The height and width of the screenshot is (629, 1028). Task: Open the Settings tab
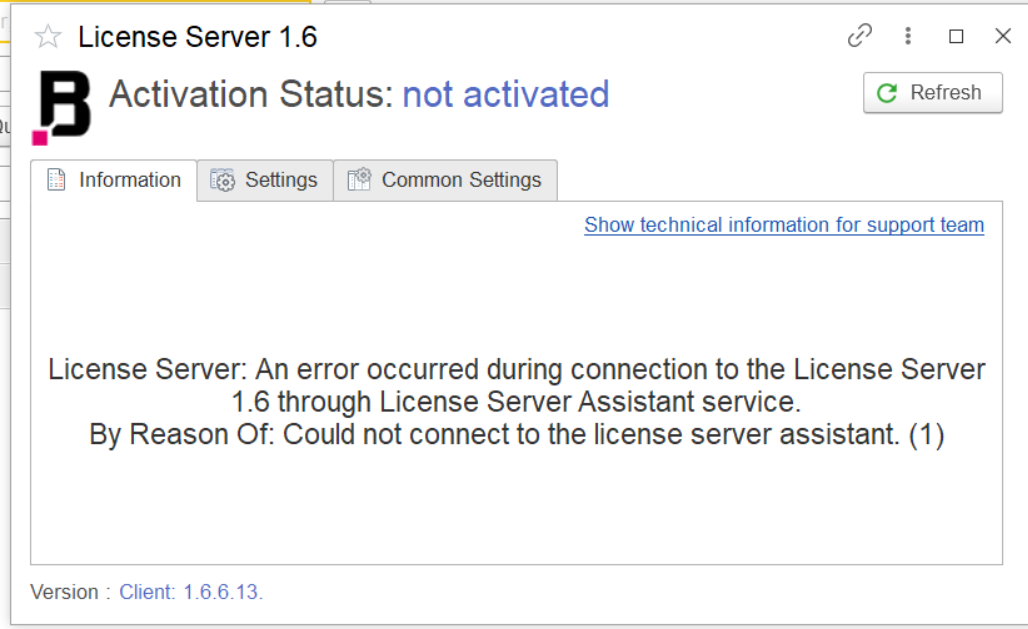[265, 181]
